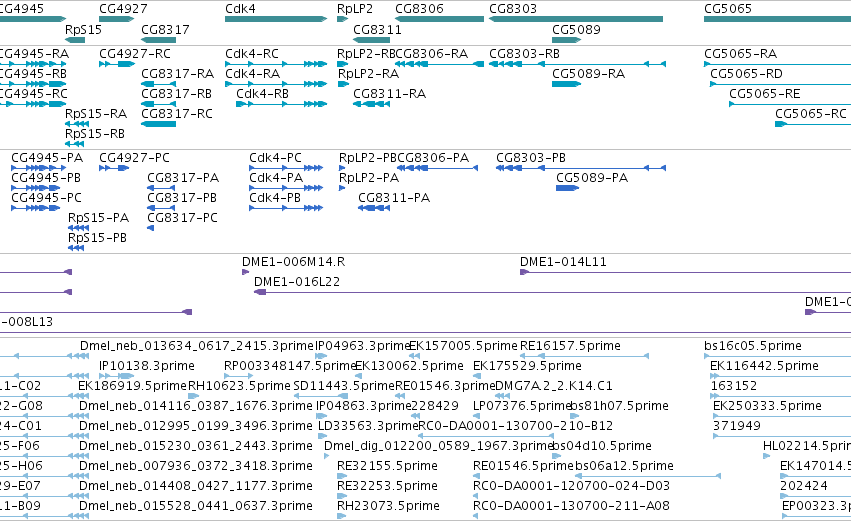851x521 pixels.
Task: Select protein CG4945-PA
Action: tap(47, 158)
